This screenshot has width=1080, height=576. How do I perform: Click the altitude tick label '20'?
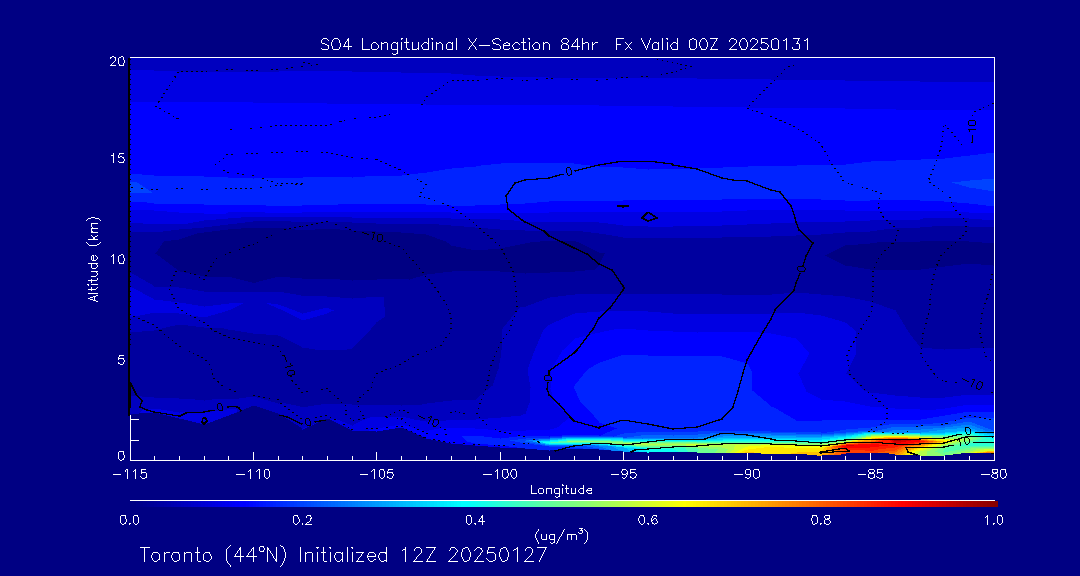click(x=116, y=61)
